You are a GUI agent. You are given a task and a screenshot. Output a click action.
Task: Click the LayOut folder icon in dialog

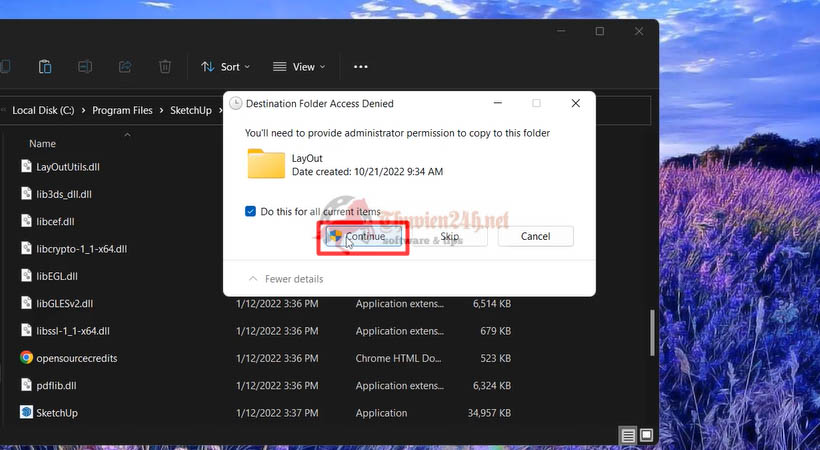[x=266, y=164]
